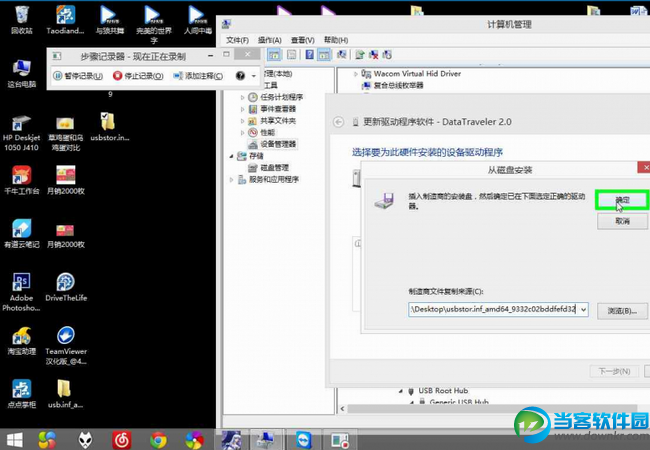Click the blue help question-mark toolbar icon
The width and height of the screenshot is (650, 450).
(x=309, y=55)
